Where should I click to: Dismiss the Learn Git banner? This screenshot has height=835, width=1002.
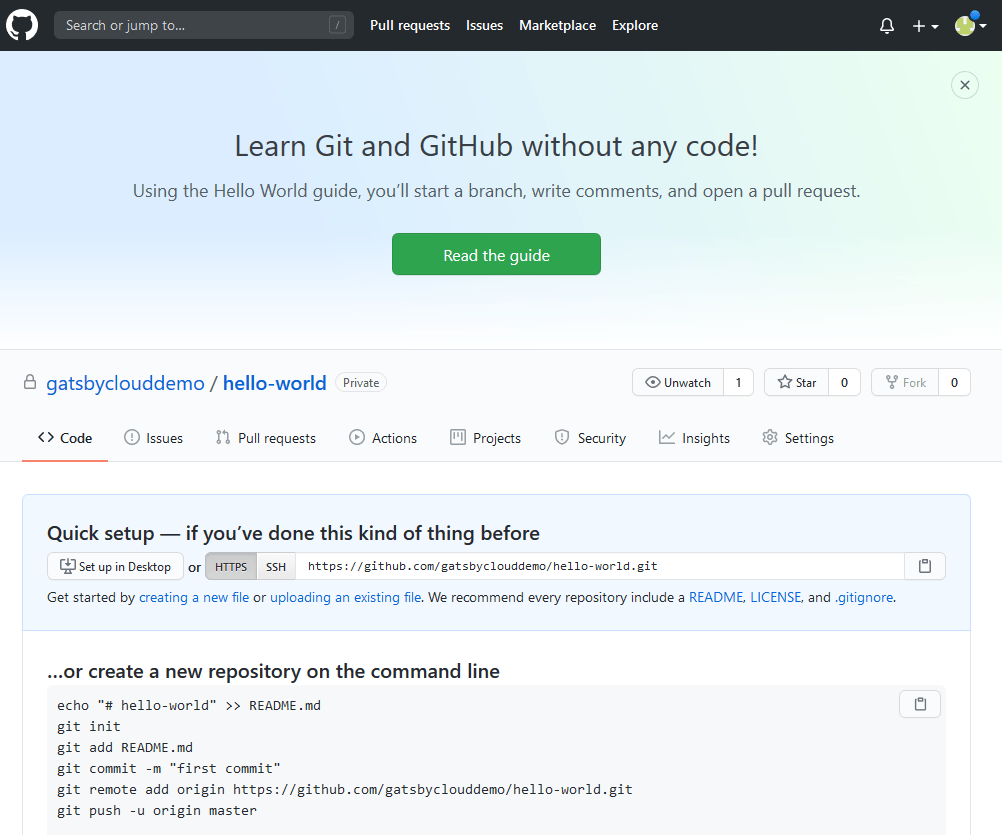tap(964, 85)
